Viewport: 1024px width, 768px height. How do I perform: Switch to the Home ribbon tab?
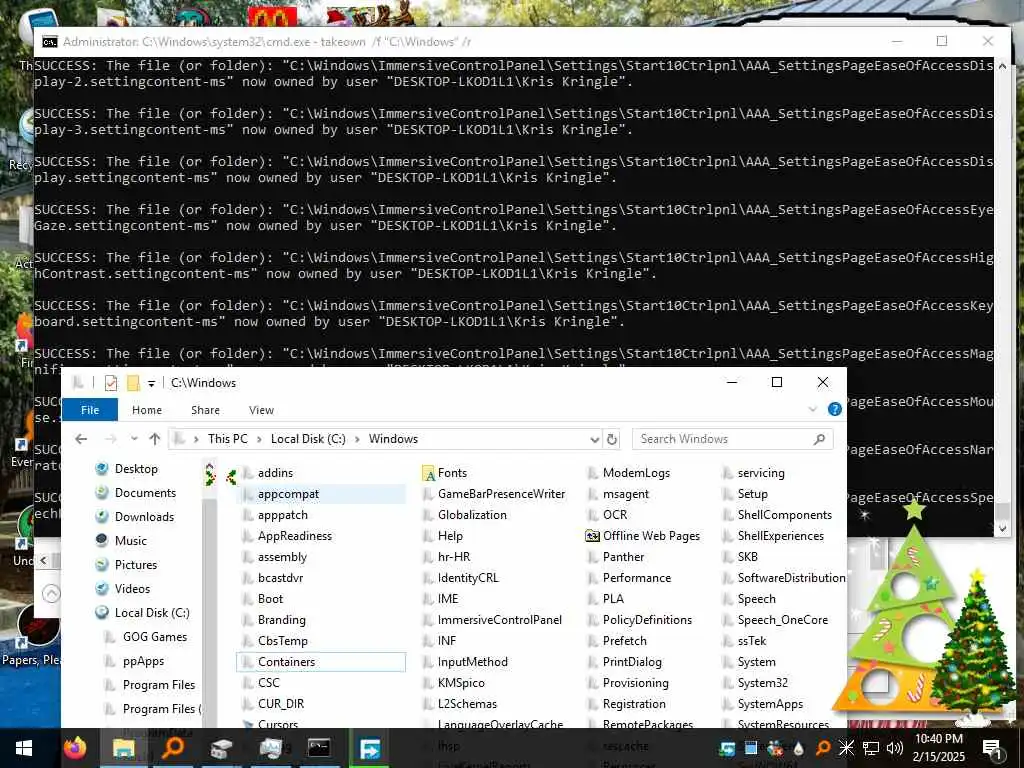pos(147,410)
